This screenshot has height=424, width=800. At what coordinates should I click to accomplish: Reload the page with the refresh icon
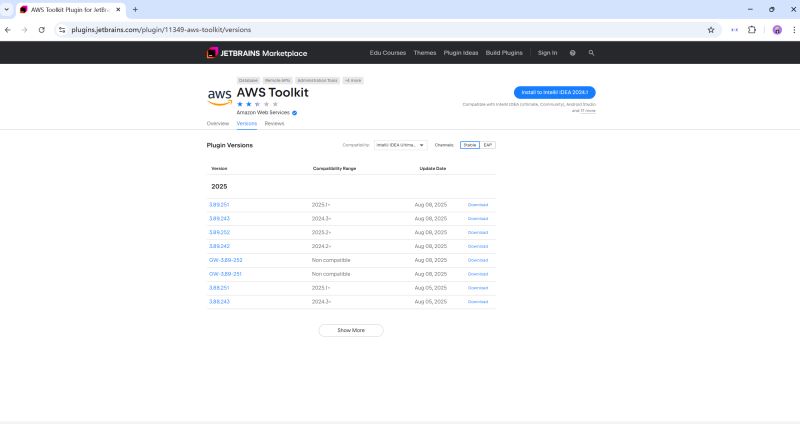pos(42,30)
